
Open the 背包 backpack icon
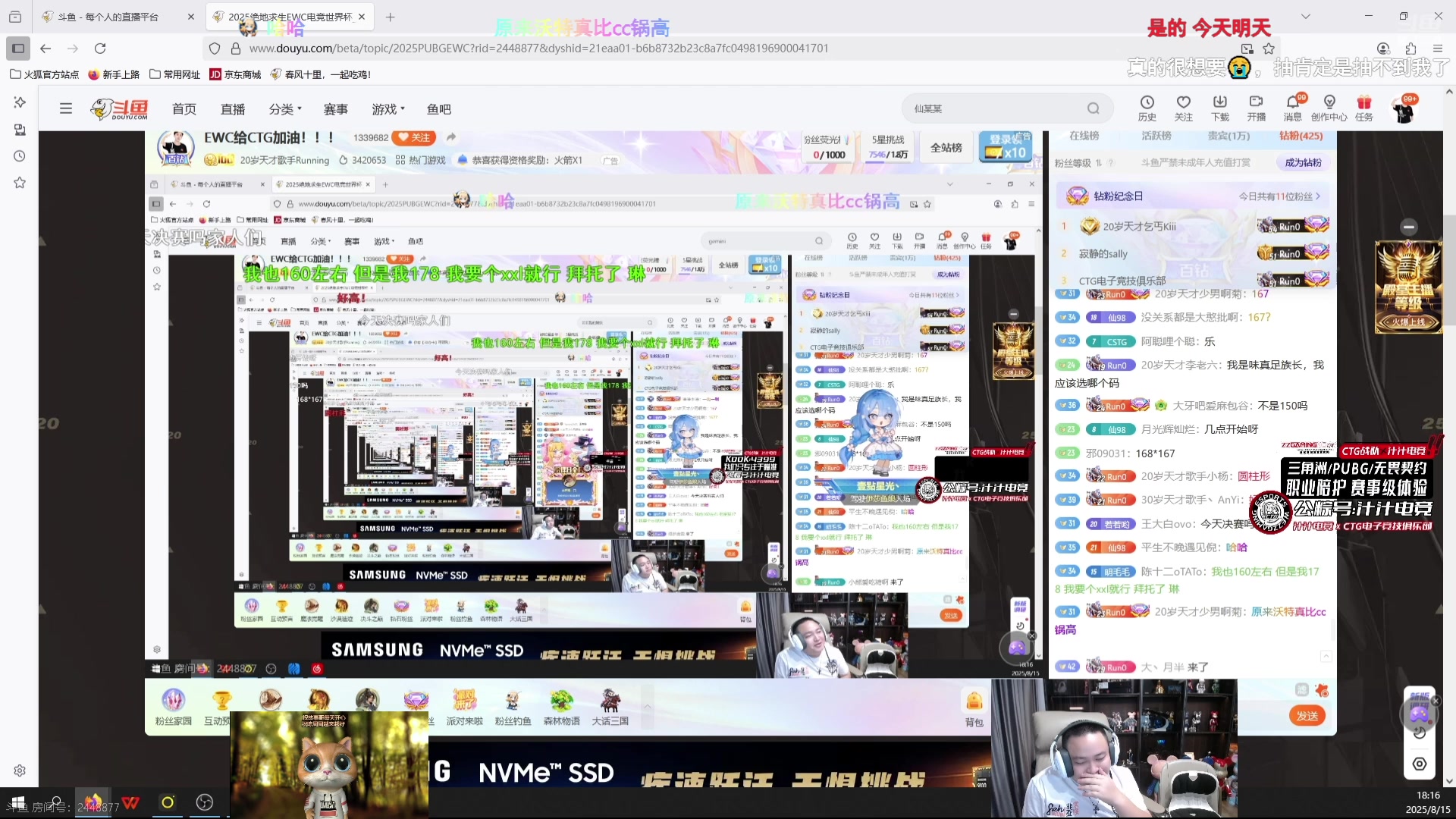point(974,708)
